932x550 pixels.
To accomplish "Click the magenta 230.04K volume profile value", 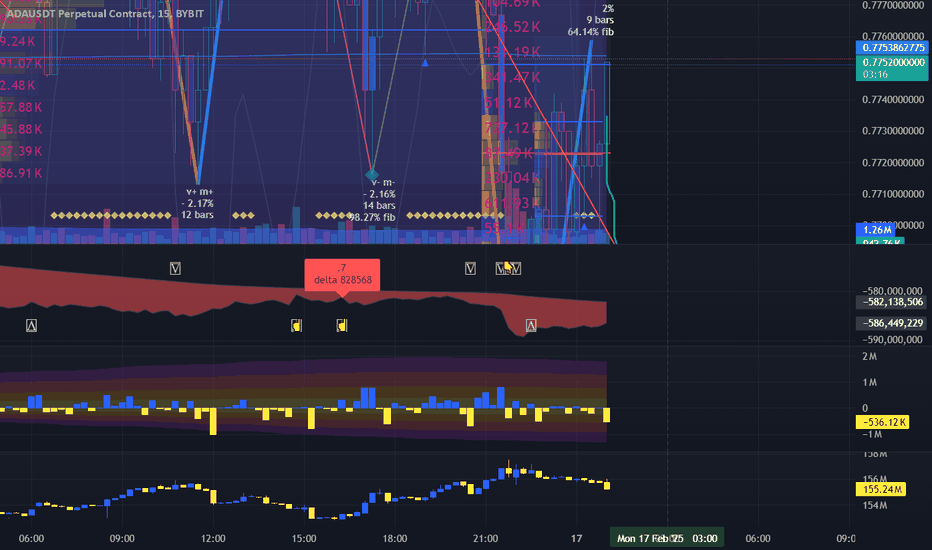I will point(512,178).
